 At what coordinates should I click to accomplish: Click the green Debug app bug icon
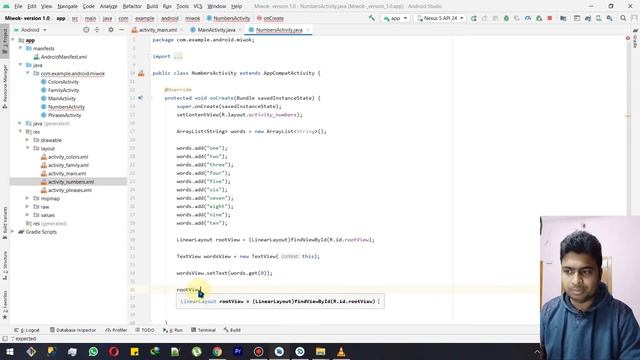tap(506, 18)
